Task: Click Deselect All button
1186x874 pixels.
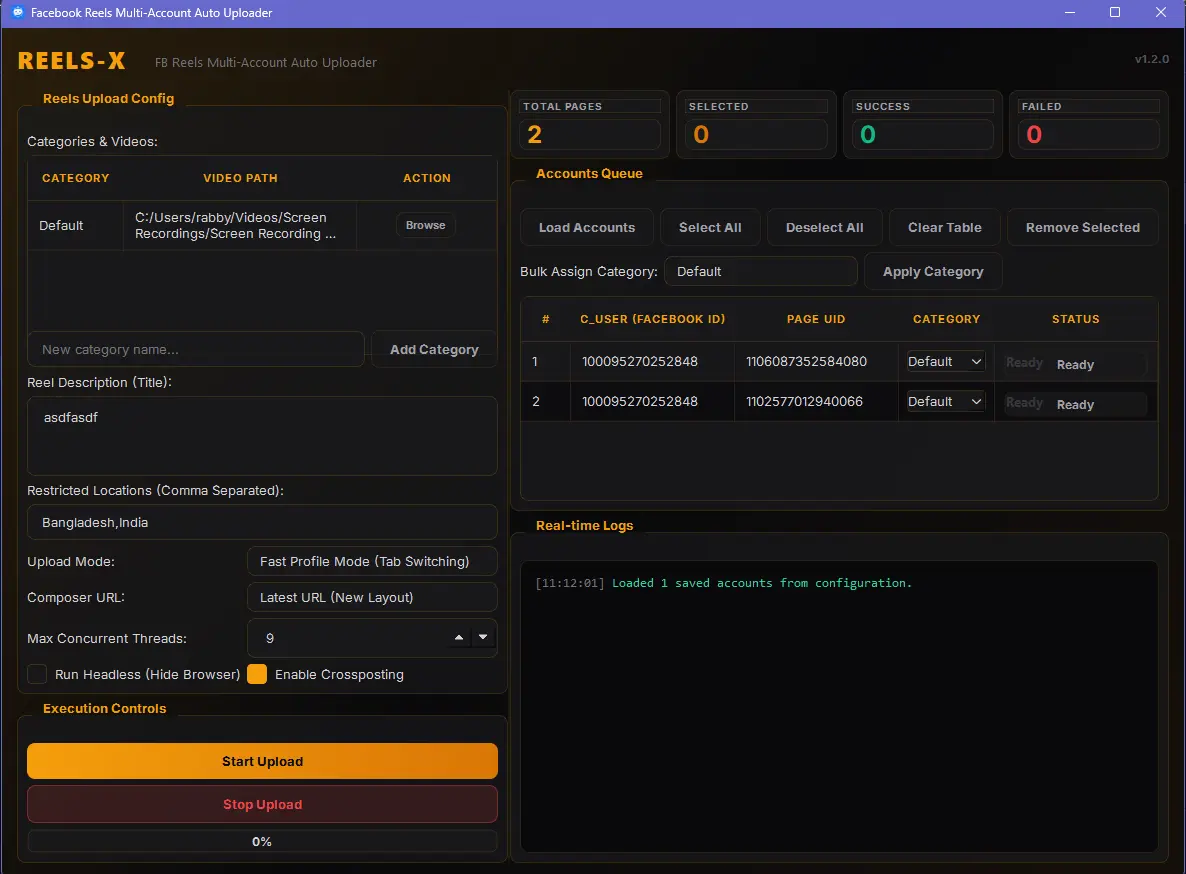Action: pyautogui.click(x=824, y=228)
